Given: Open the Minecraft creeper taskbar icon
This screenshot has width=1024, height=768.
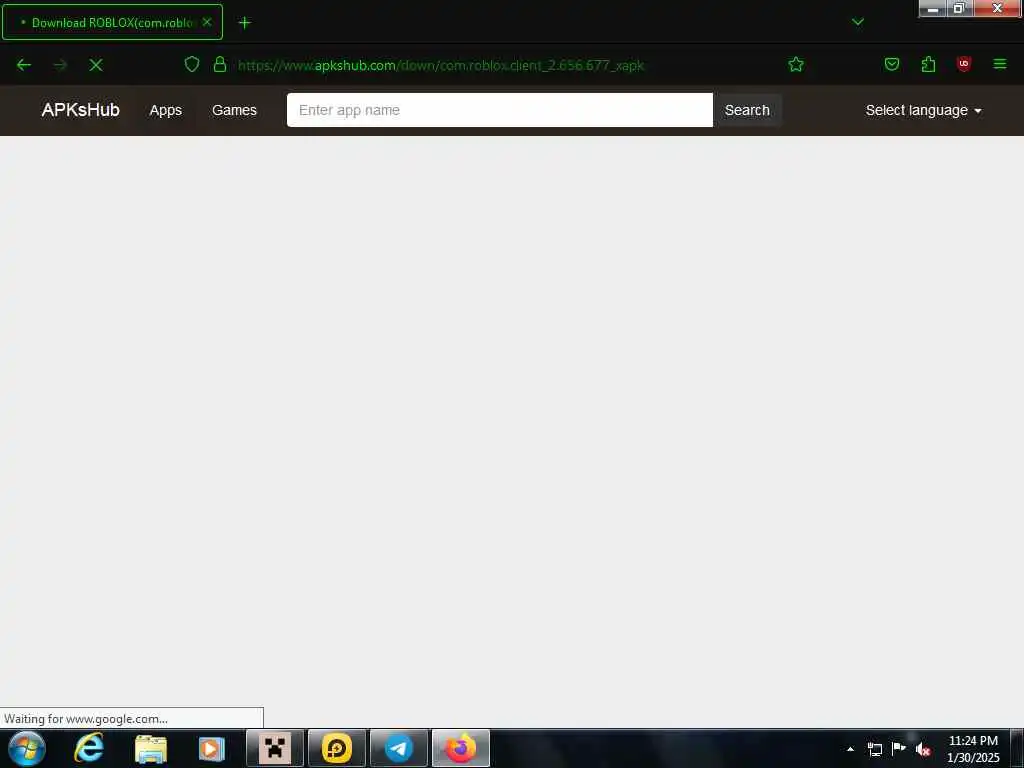Looking at the screenshot, I should (x=275, y=748).
